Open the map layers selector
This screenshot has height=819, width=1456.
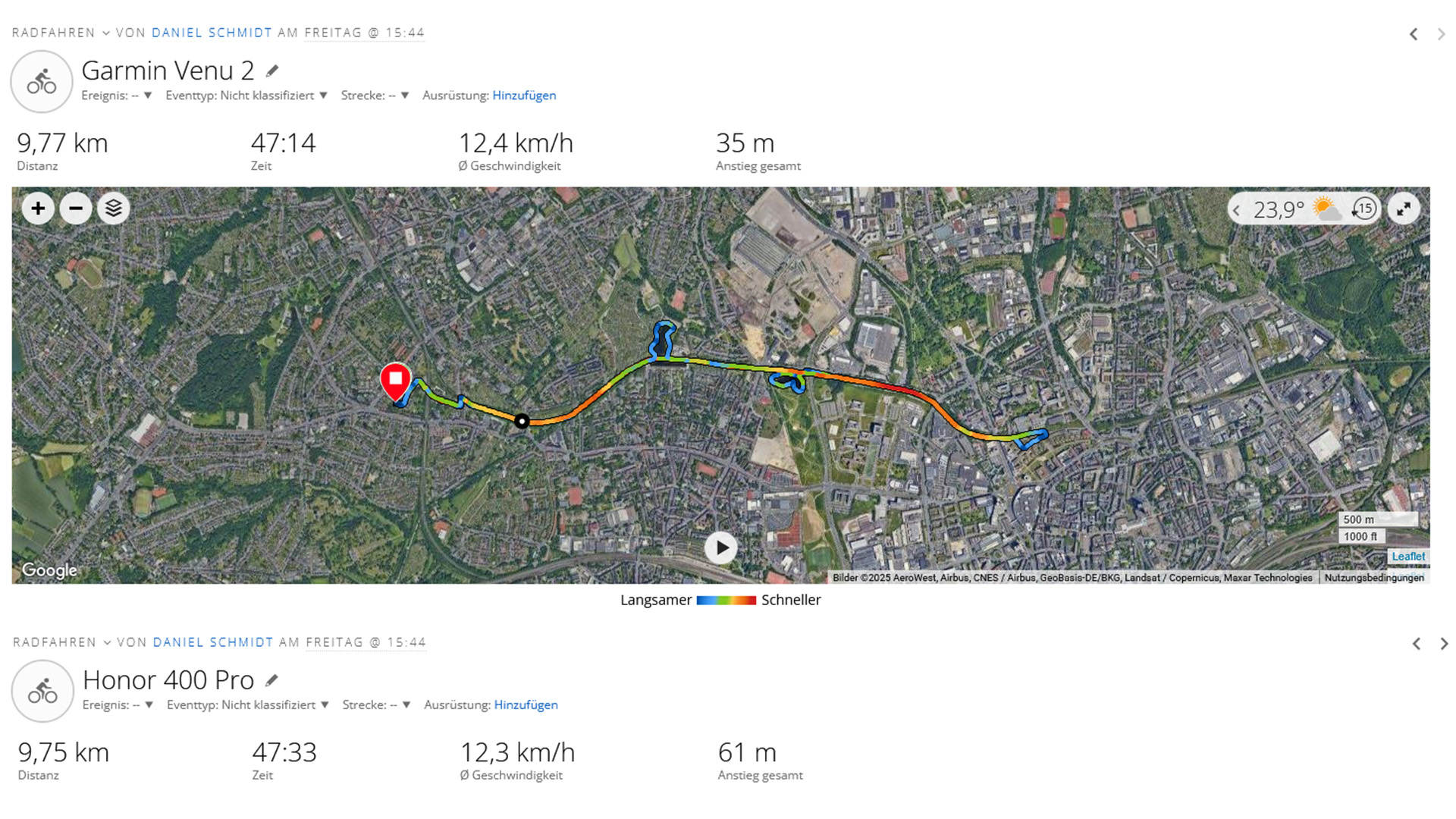[x=114, y=209]
